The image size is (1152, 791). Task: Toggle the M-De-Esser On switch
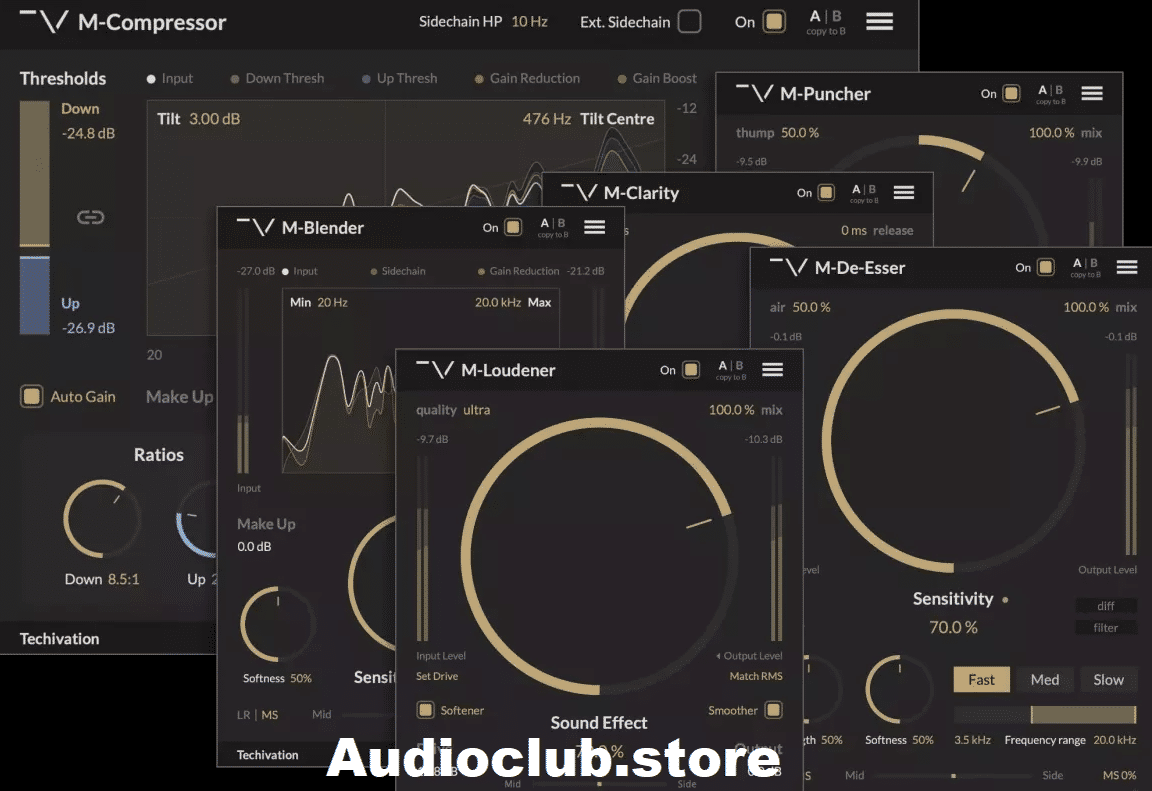(x=1045, y=267)
